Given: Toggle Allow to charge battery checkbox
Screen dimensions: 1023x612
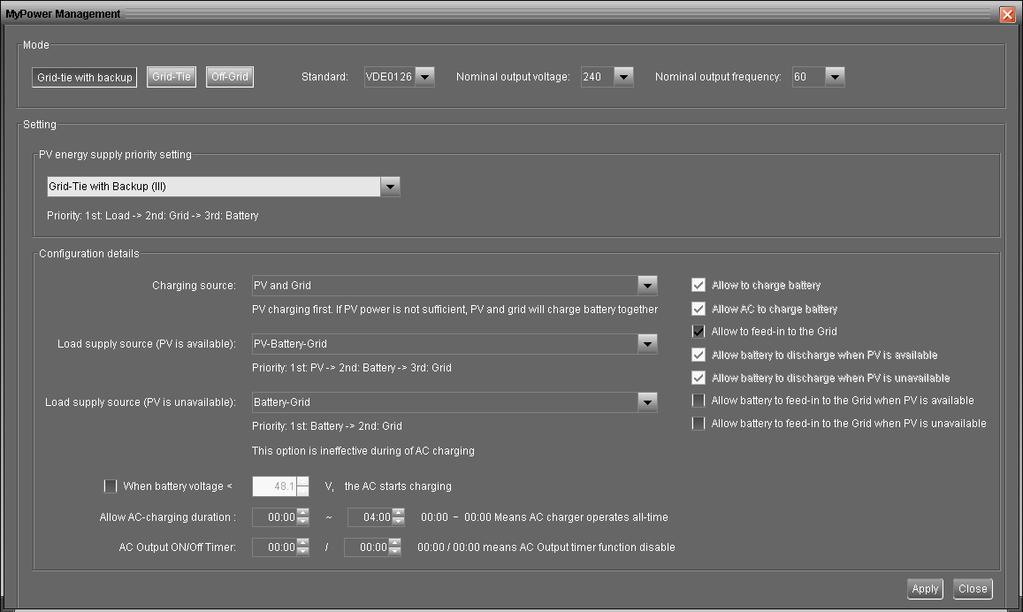Looking at the screenshot, I should (x=698, y=285).
